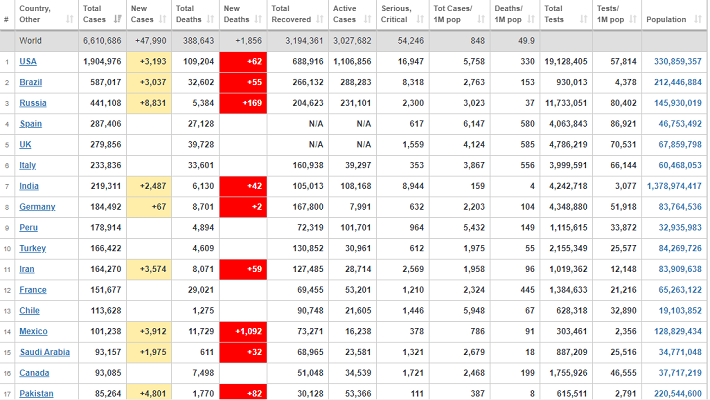
Task: Open the Spain country link
Action: [x=30, y=124]
